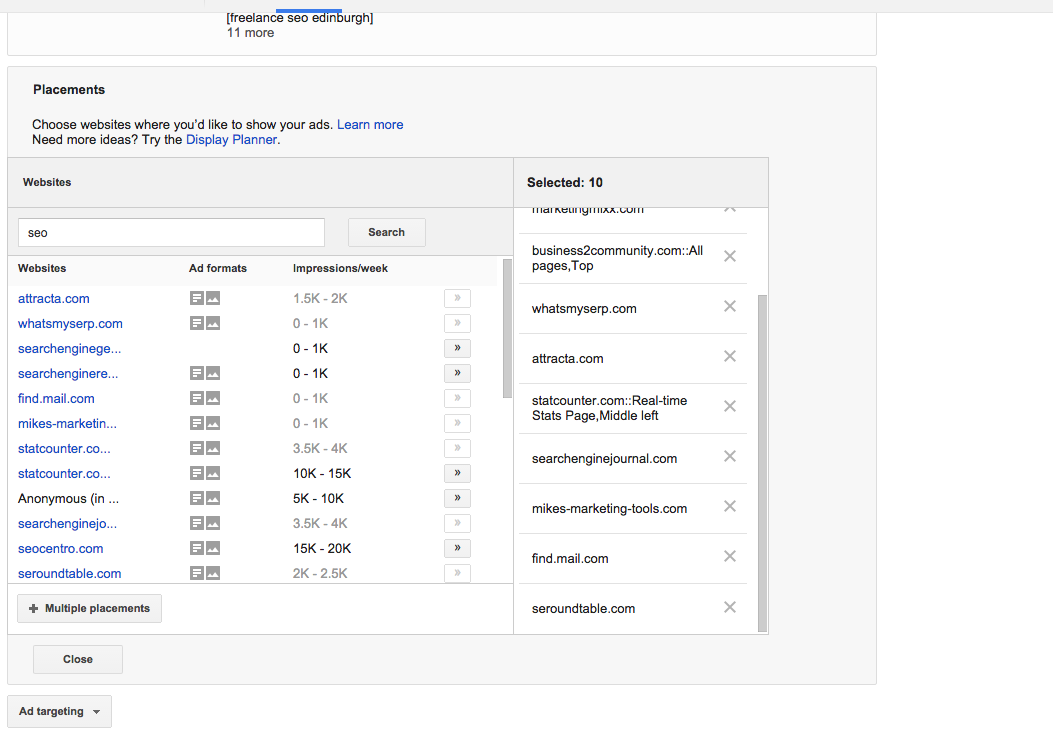Open the seocentro.com website link
Screen dimensions: 1053x746
point(60,549)
